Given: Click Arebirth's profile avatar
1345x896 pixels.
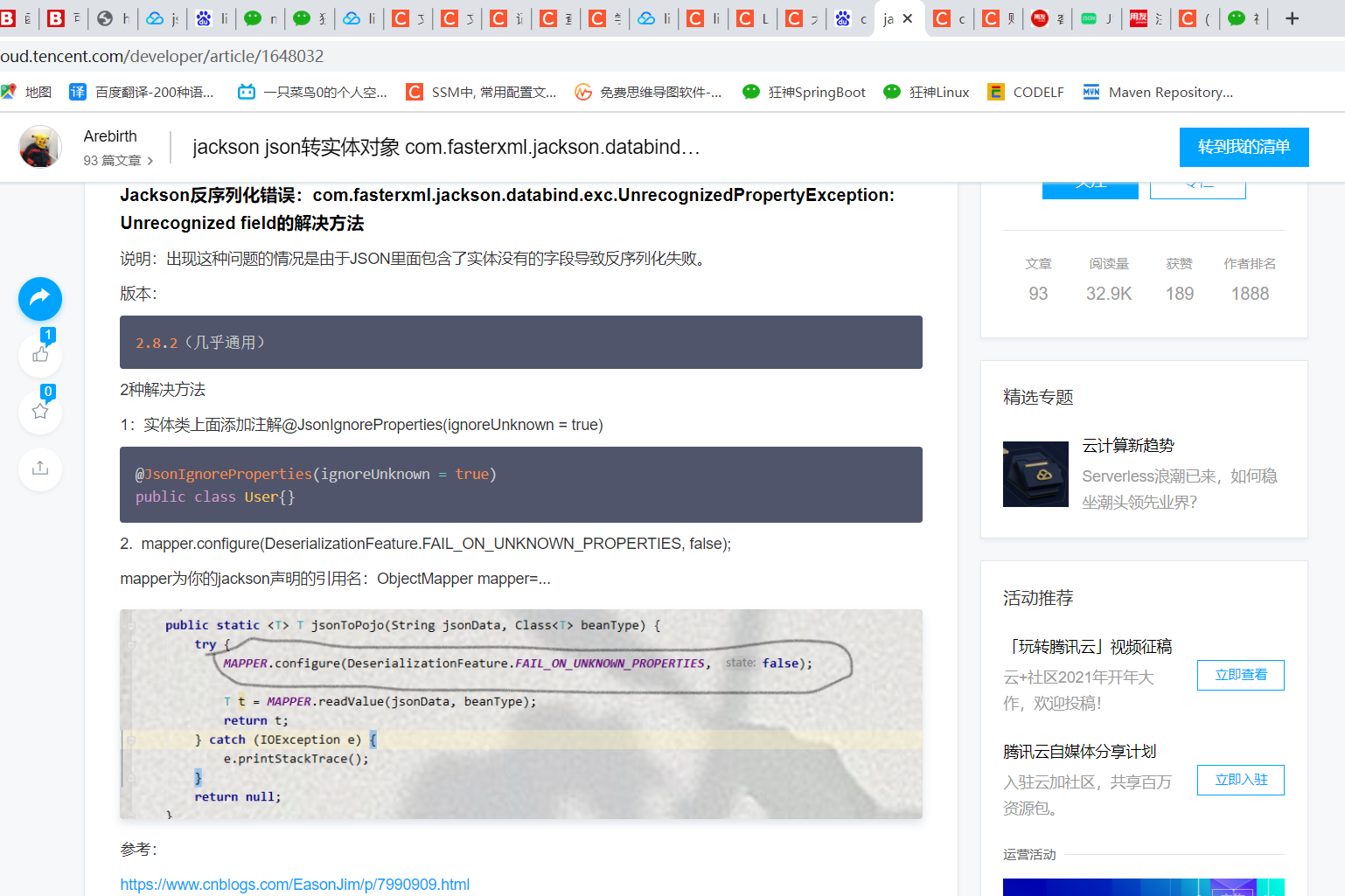Looking at the screenshot, I should [x=39, y=146].
